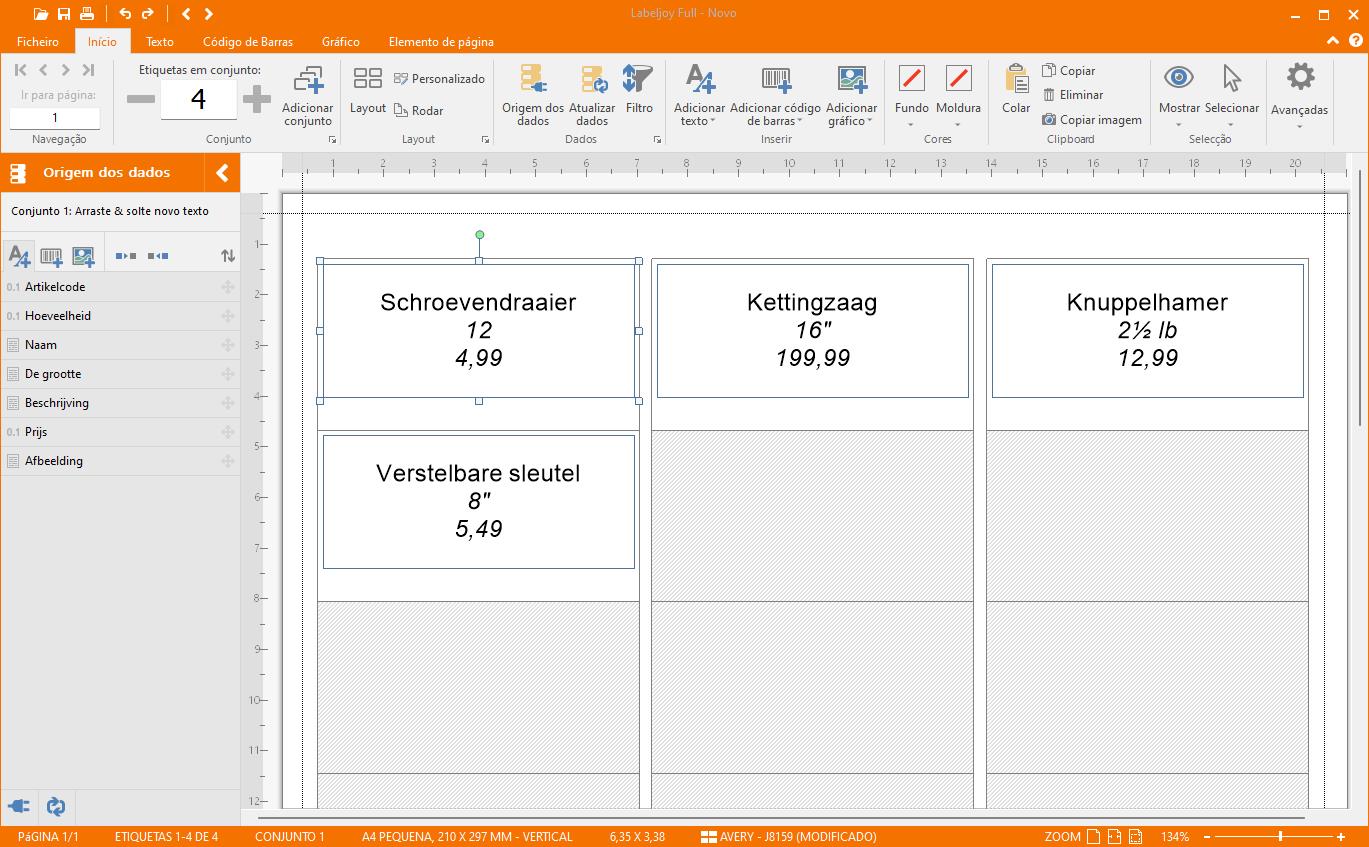Open the Filtro data filter

click(638, 90)
